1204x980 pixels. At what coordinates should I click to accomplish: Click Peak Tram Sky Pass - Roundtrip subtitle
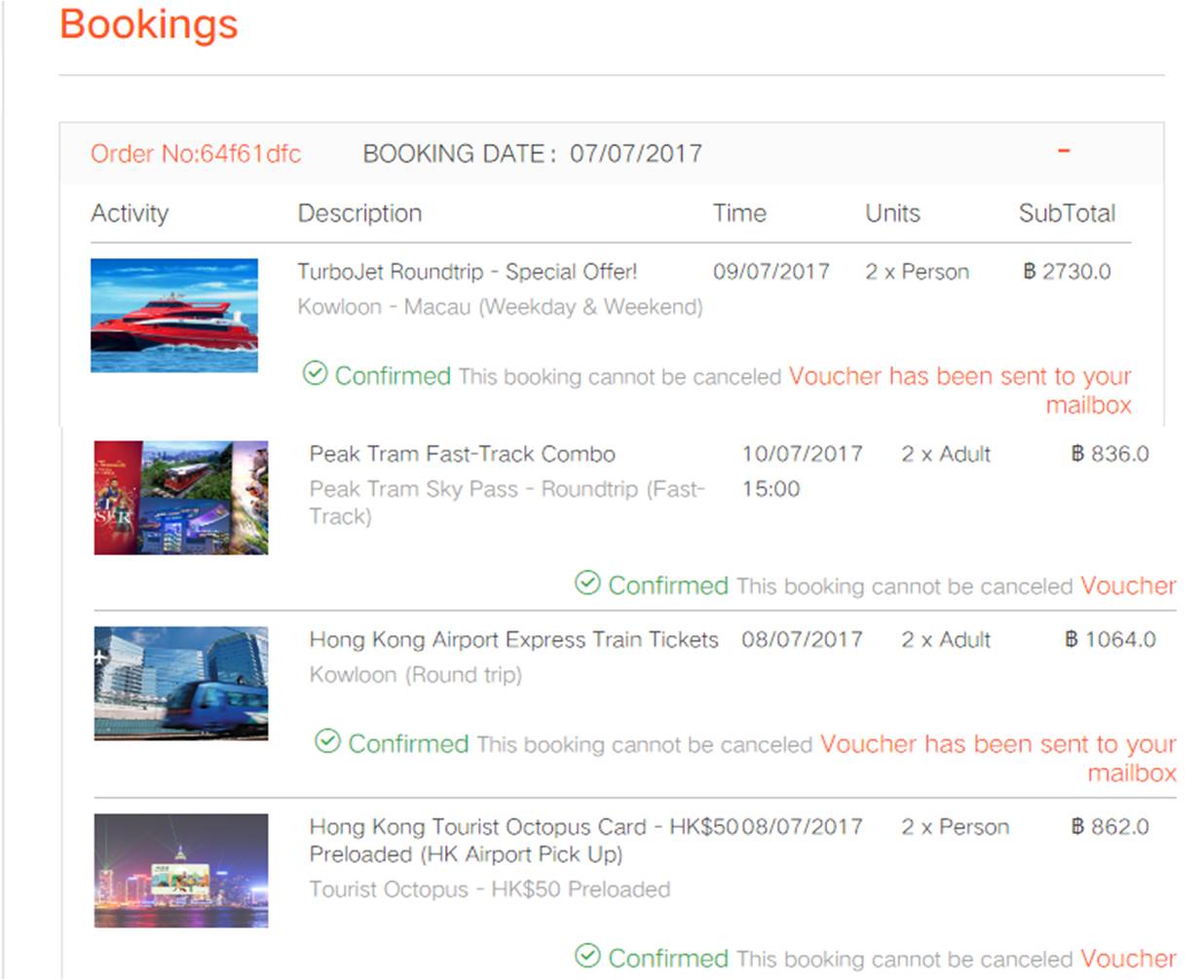[507, 503]
